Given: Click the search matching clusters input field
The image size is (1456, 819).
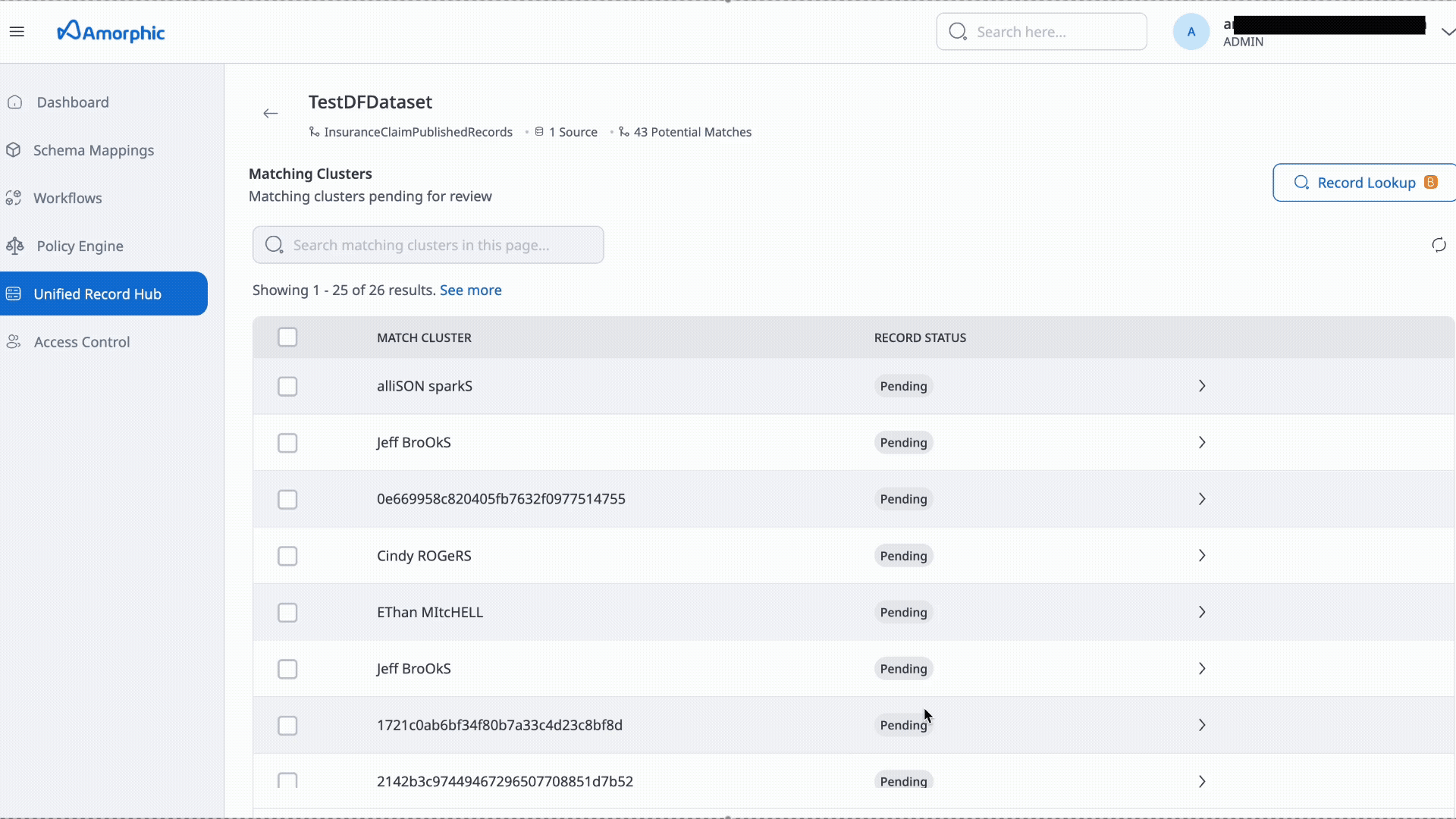Looking at the screenshot, I should (427, 244).
